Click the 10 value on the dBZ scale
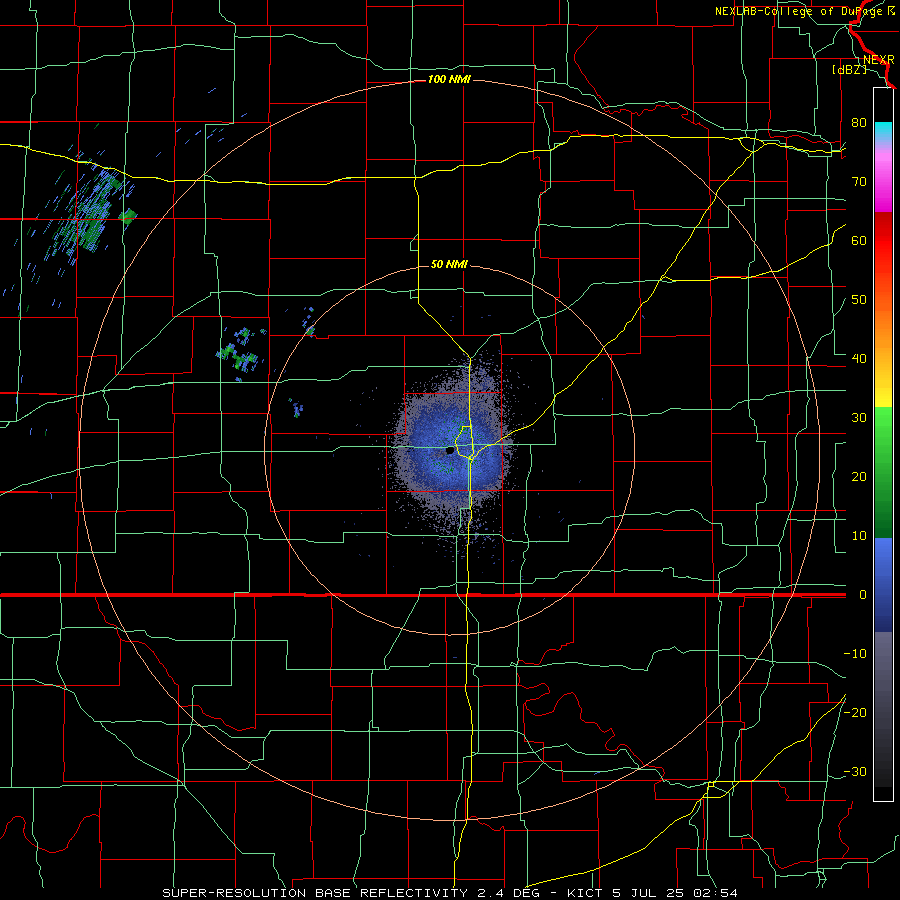Screen dimensions: 900x900 point(859,536)
